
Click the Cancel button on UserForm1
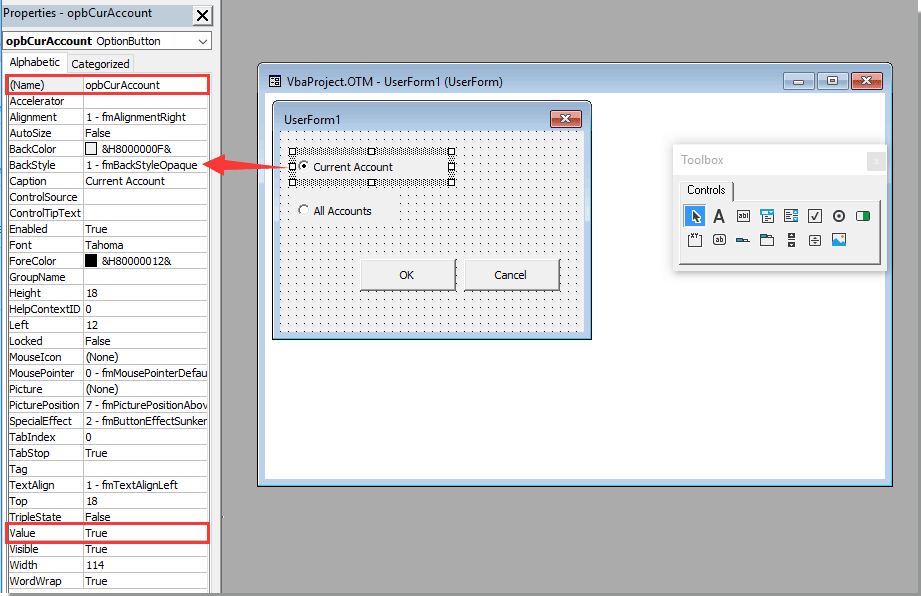(x=511, y=274)
